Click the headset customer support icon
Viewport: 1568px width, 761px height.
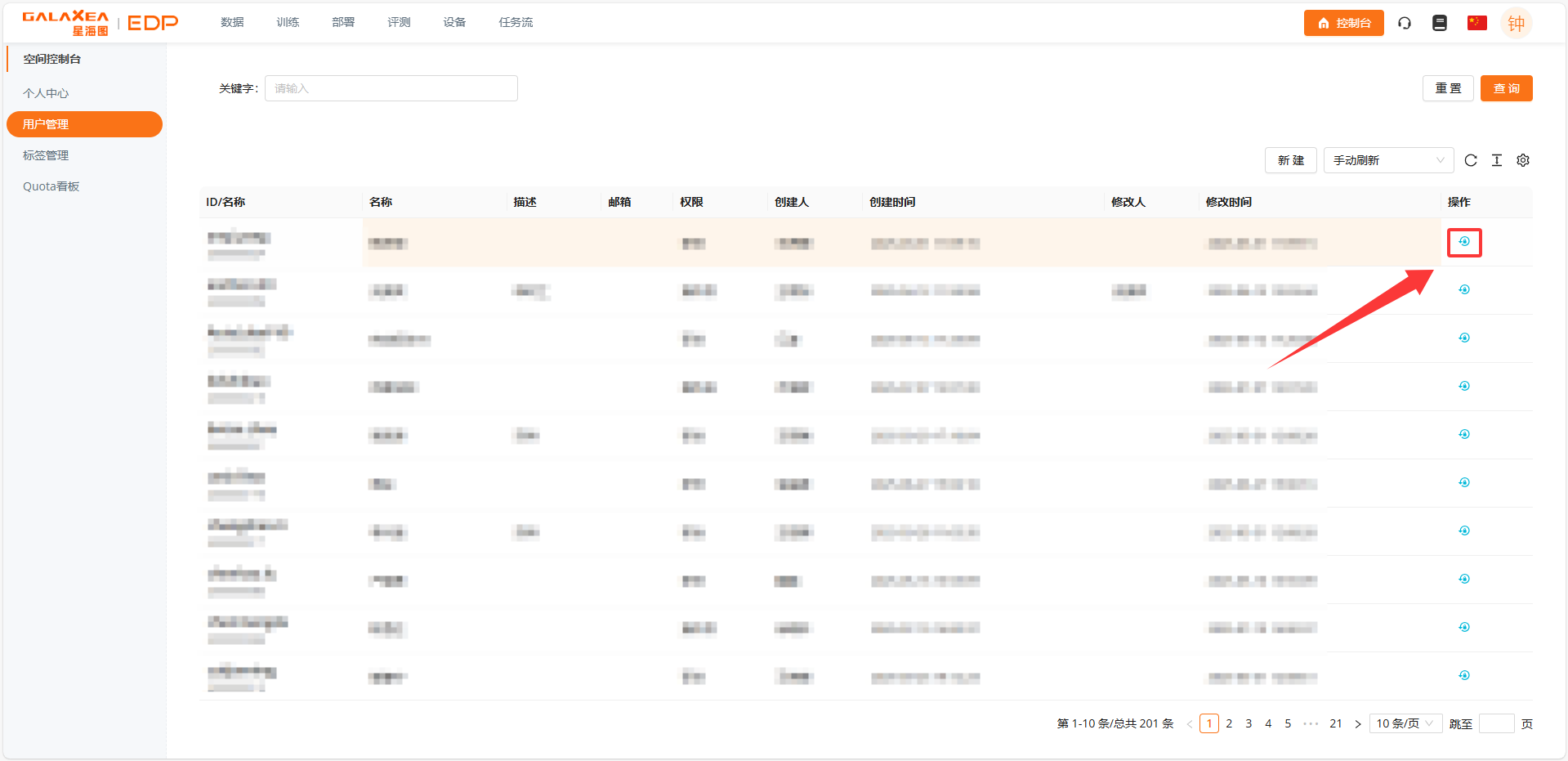(1405, 23)
